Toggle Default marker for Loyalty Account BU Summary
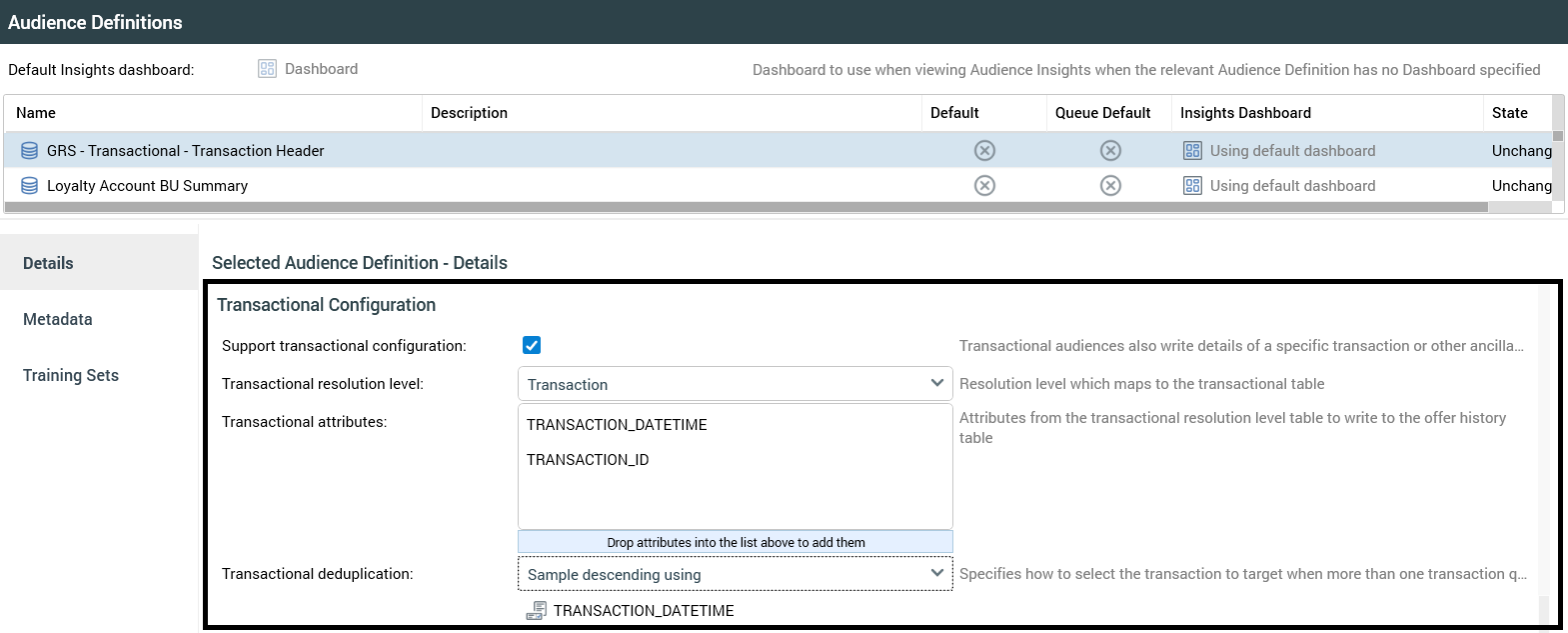This screenshot has width=1568, height=633. [984, 186]
